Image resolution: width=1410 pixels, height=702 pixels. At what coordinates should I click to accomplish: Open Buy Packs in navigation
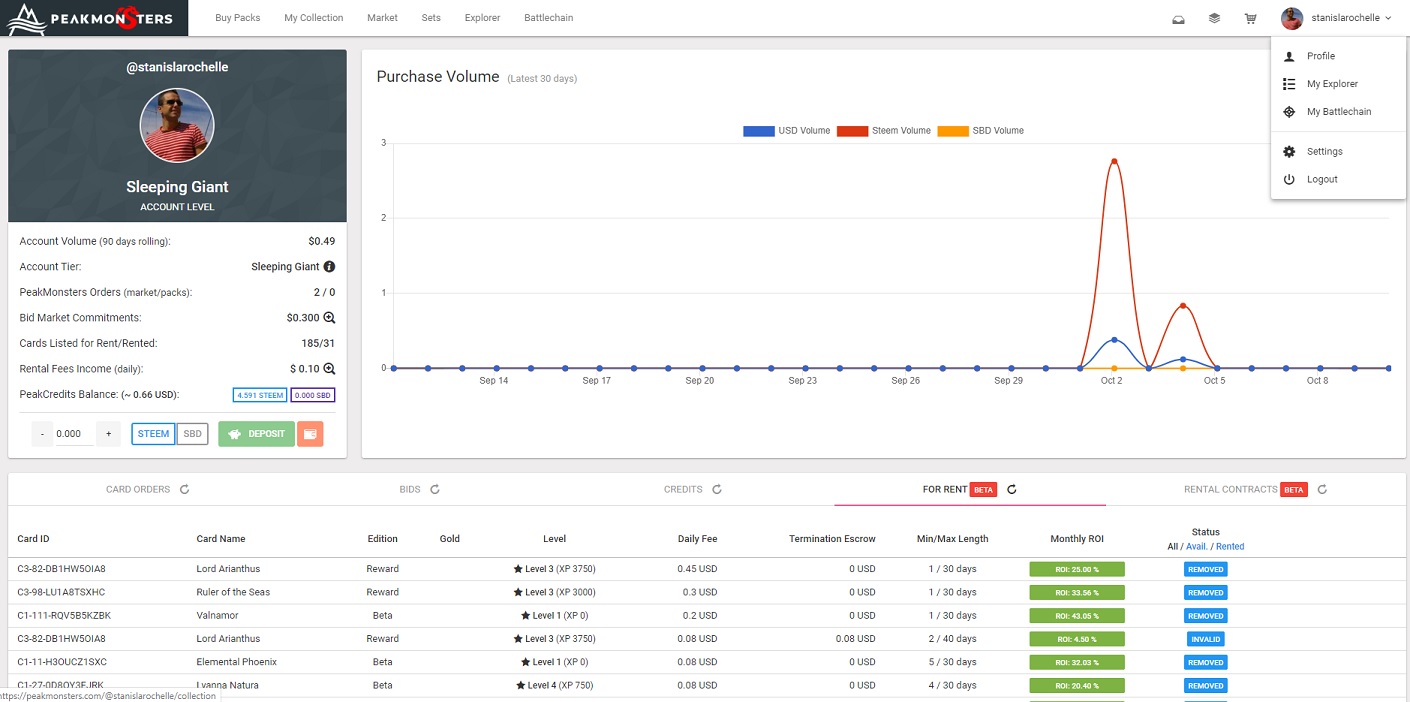(x=238, y=18)
